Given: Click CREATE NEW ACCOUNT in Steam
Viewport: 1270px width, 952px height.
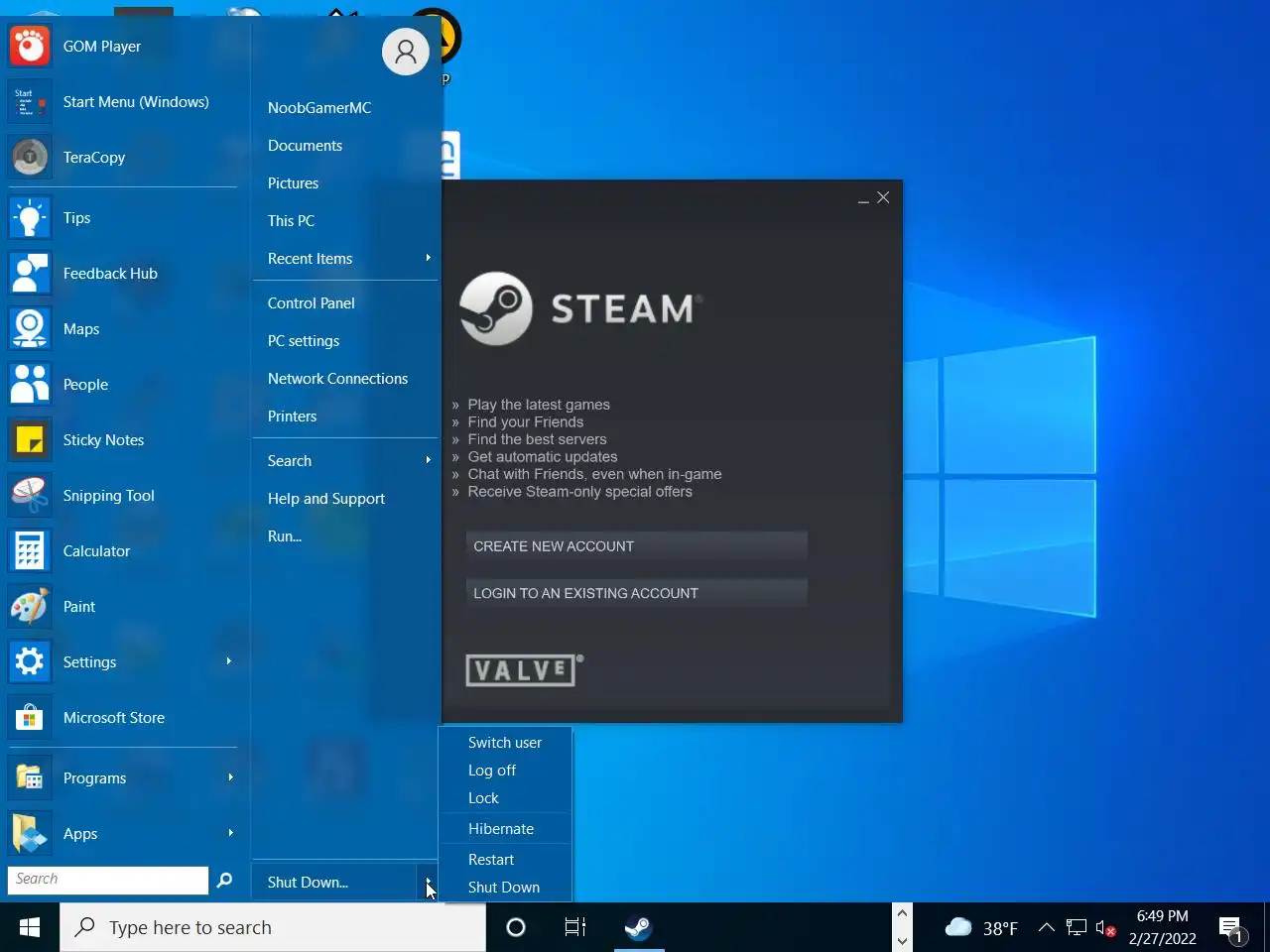Looking at the screenshot, I should pyautogui.click(x=636, y=545).
